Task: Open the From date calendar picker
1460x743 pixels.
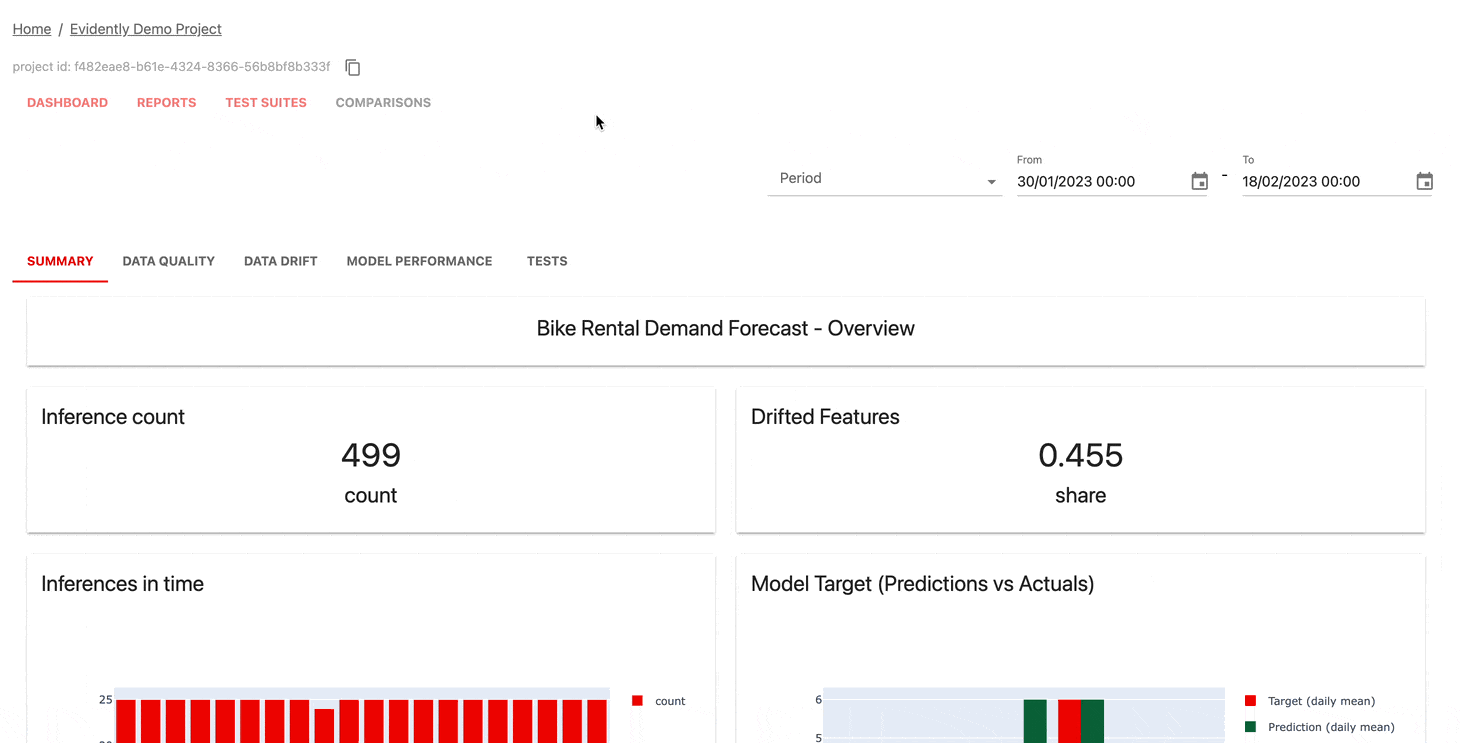Action: click(x=1198, y=181)
